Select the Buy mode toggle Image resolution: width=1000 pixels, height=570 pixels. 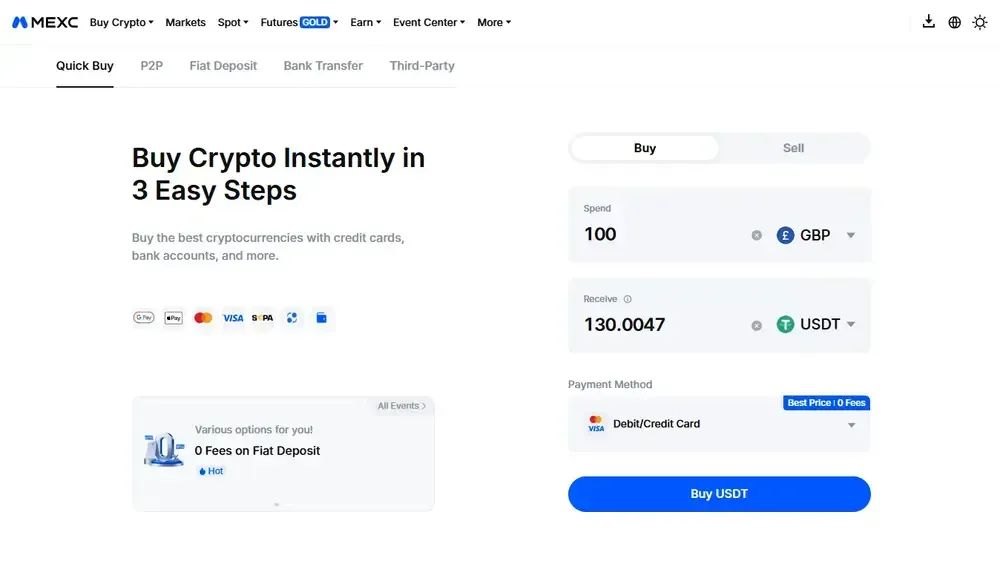645,148
